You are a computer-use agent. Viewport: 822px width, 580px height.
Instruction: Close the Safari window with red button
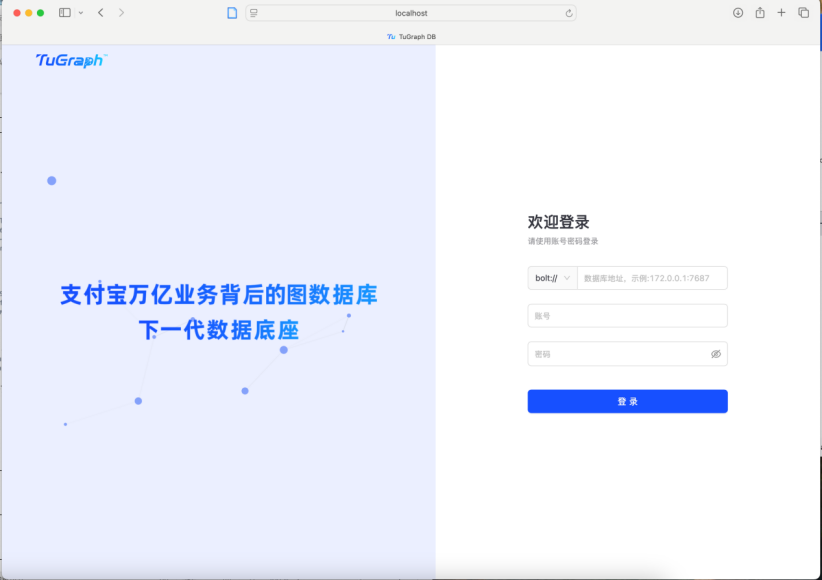click(x=17, y=13)
